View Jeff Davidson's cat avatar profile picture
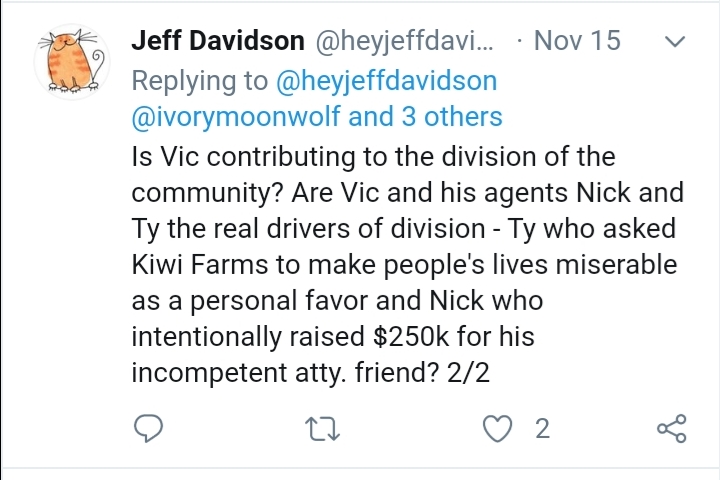720x480 pixels. click(72, 62)
